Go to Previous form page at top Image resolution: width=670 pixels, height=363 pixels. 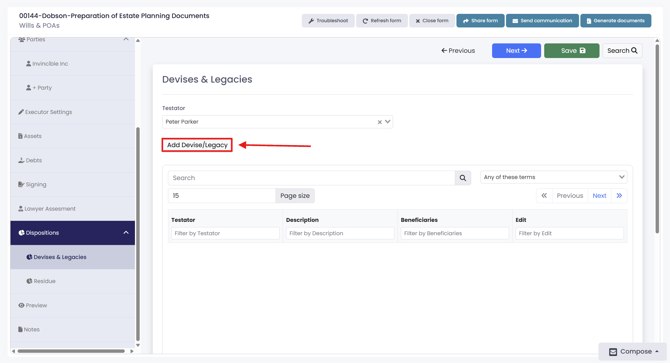pyautogui.click(x=458, y=50)
